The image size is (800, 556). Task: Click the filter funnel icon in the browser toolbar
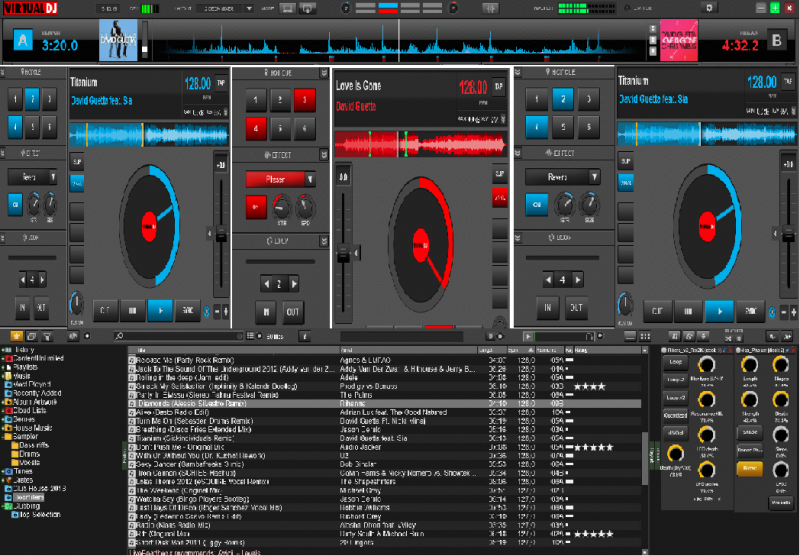coord(47,336)
